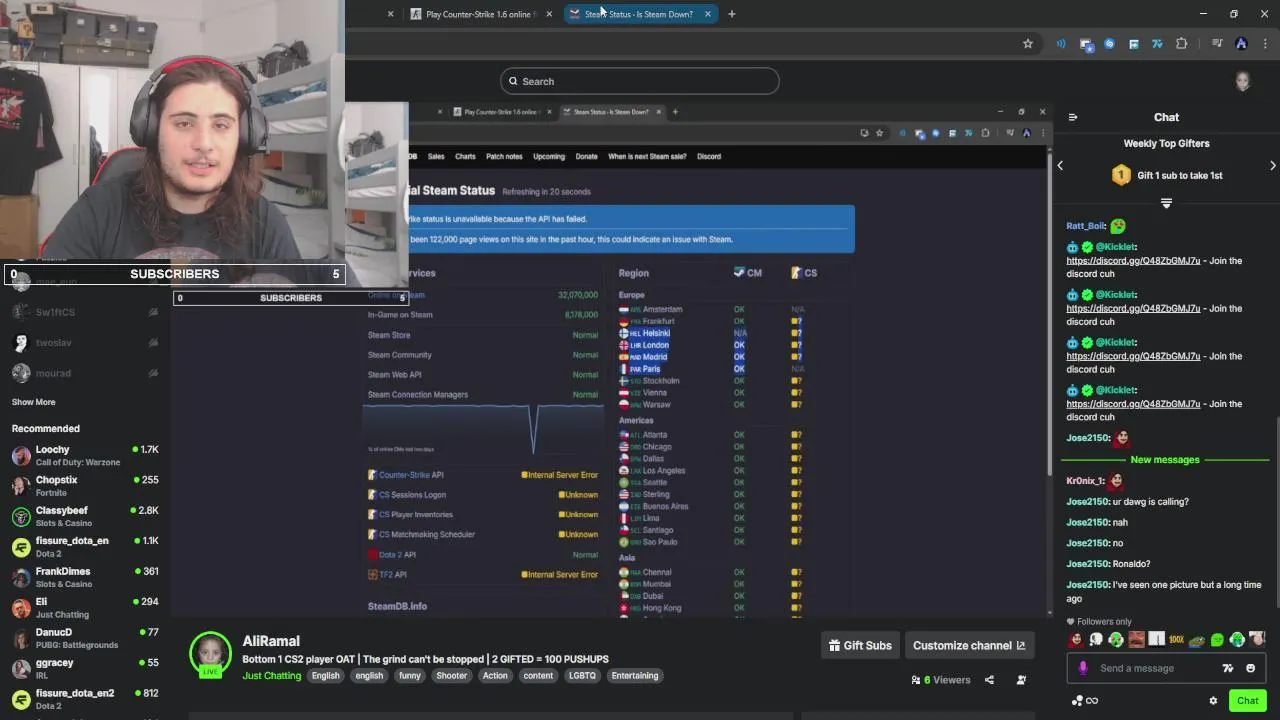The width and height of the screenshot is (1280, 720).
Task: Expand the Weekly Top Gifters panel handle
Action: tap(1166, 203)
